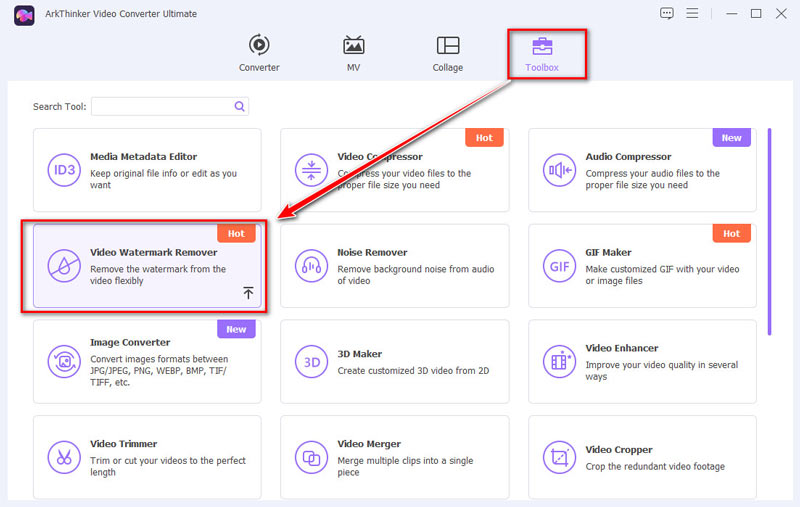Click the Audio Compressor speaker icon
Viewport: 800px width, 507px height.
(559, 170)
